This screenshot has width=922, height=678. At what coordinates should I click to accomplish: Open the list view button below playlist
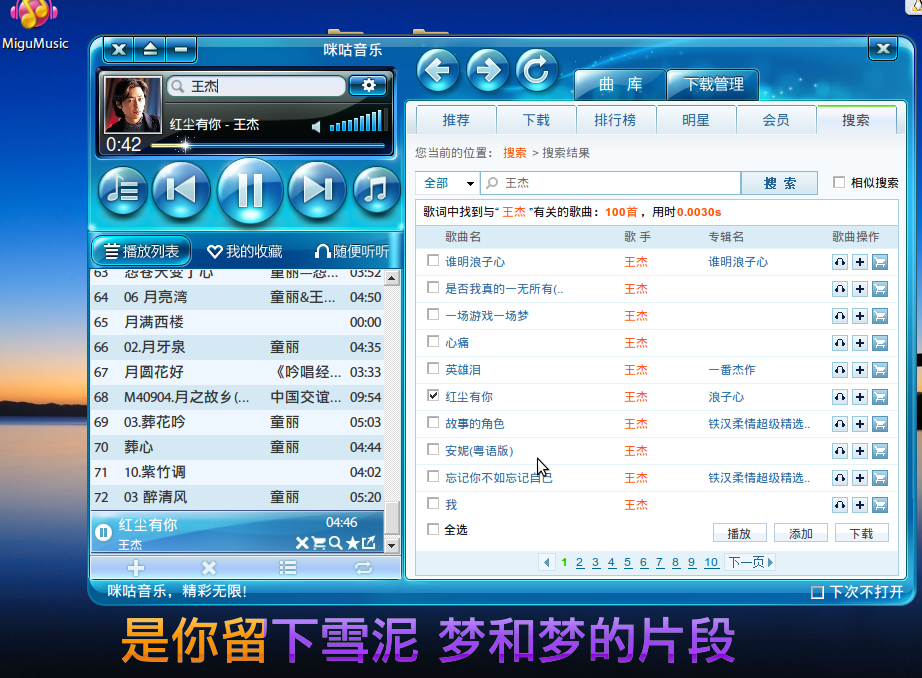(x=288, y=568)
